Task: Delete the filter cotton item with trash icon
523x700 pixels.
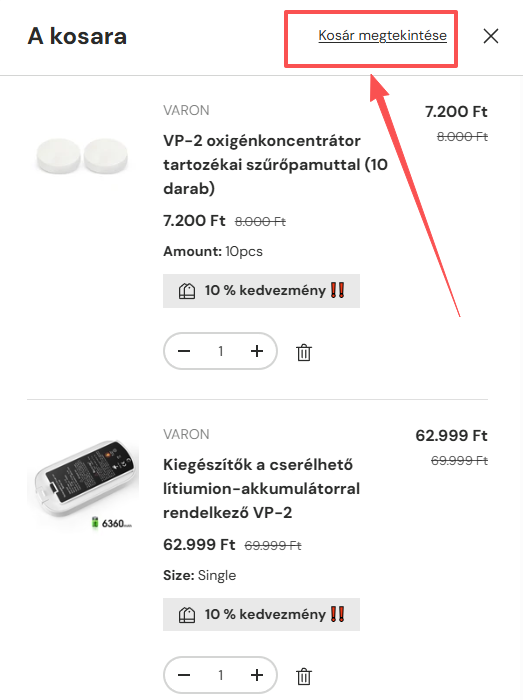Action: 304,352
